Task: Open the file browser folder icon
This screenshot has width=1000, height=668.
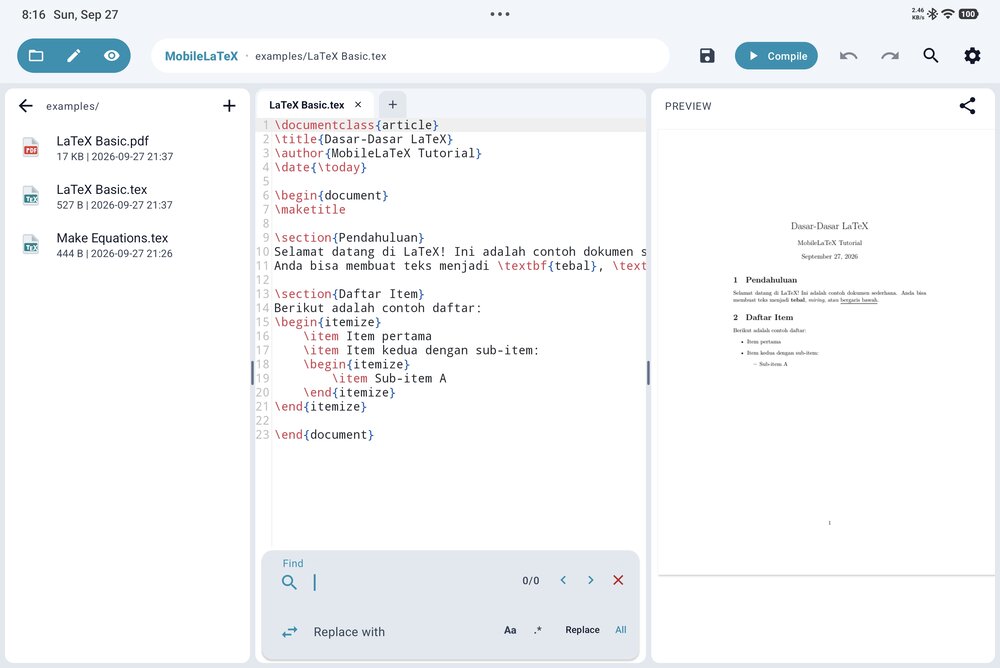Action: (36, 56)
